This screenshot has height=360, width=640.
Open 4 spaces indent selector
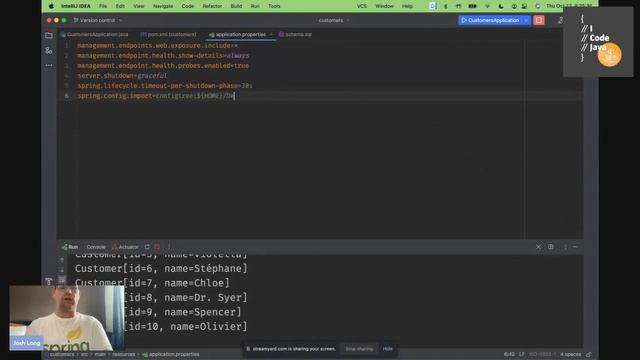(x=571, y=354)
